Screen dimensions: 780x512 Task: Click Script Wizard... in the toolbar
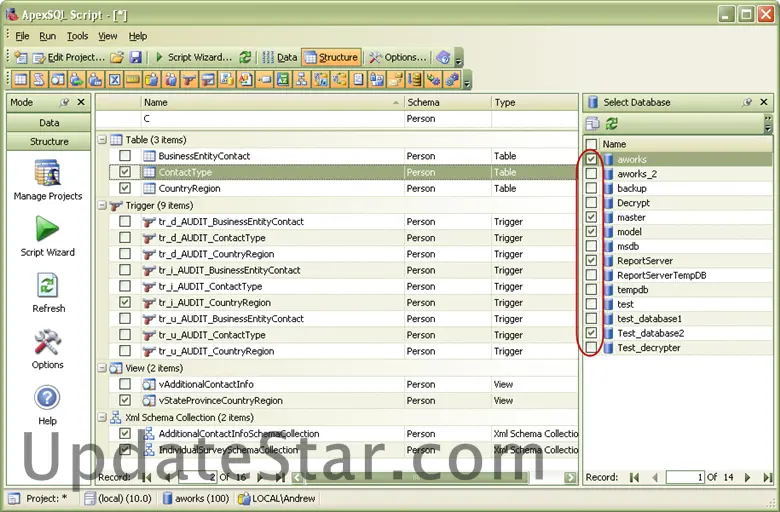193,57
